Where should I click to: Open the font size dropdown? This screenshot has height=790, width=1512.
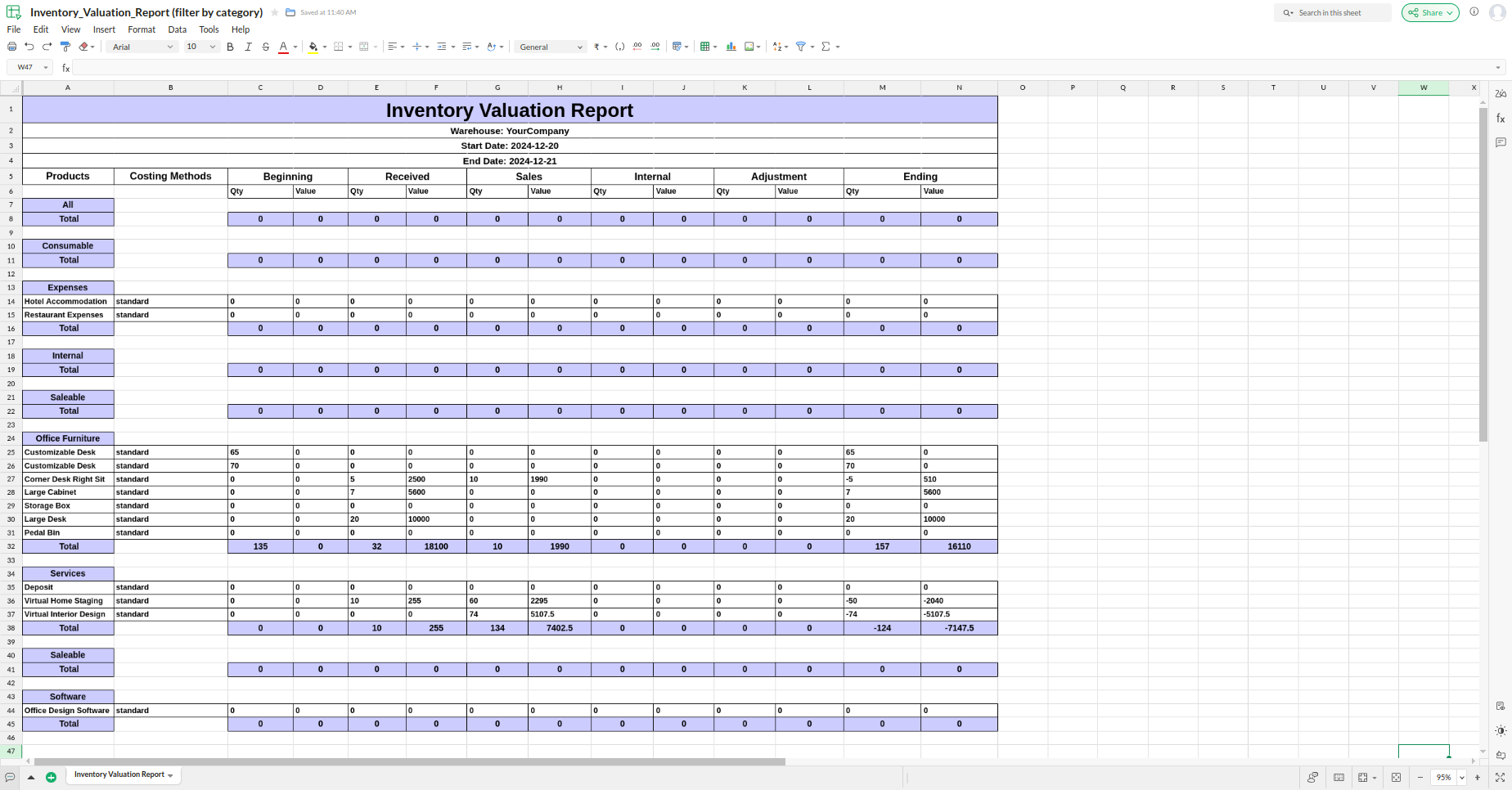pos(200,47)
